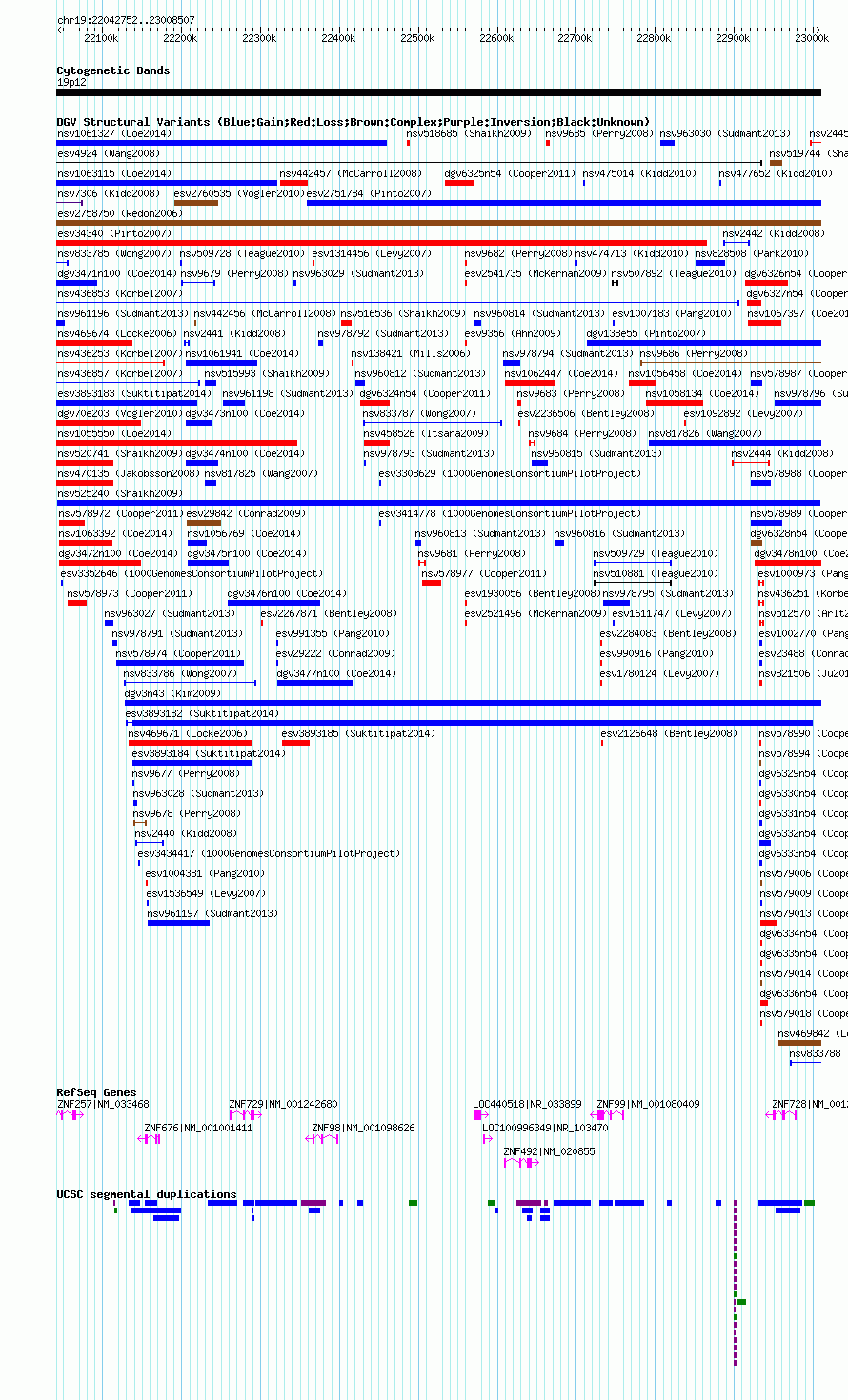This screenshot has height=1400, width=848.
Task: Click the brown nsv469842 complex variant bar
Action: click(x=799, y=1043)
